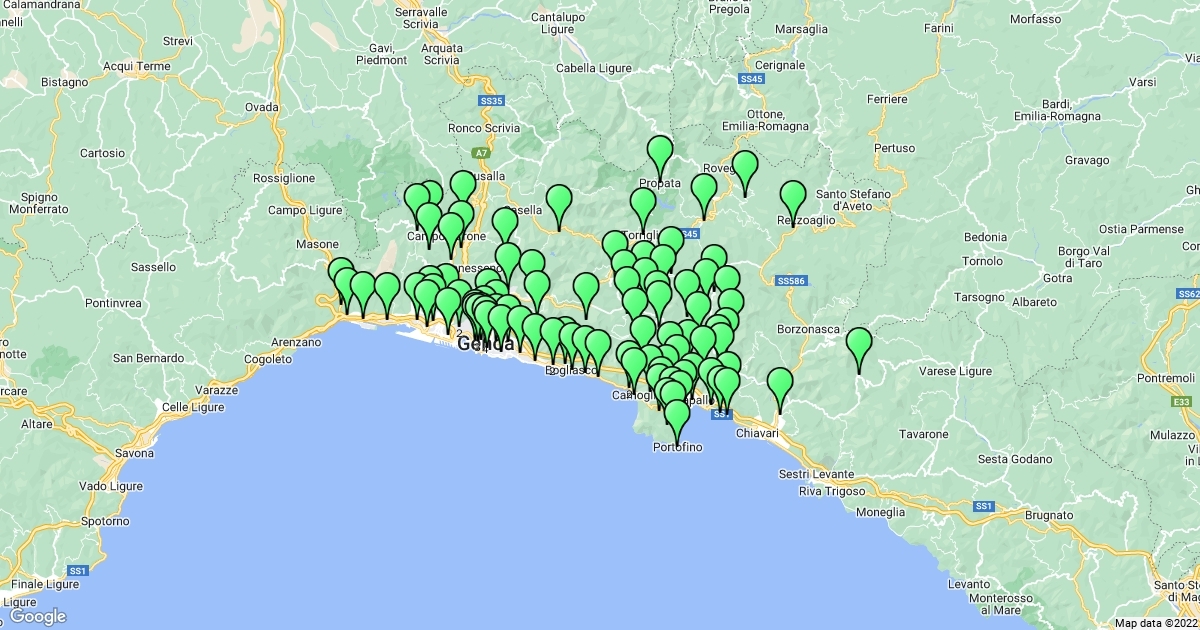
Task: Click the lone marker east of Borzonasca
Action: 859,347
